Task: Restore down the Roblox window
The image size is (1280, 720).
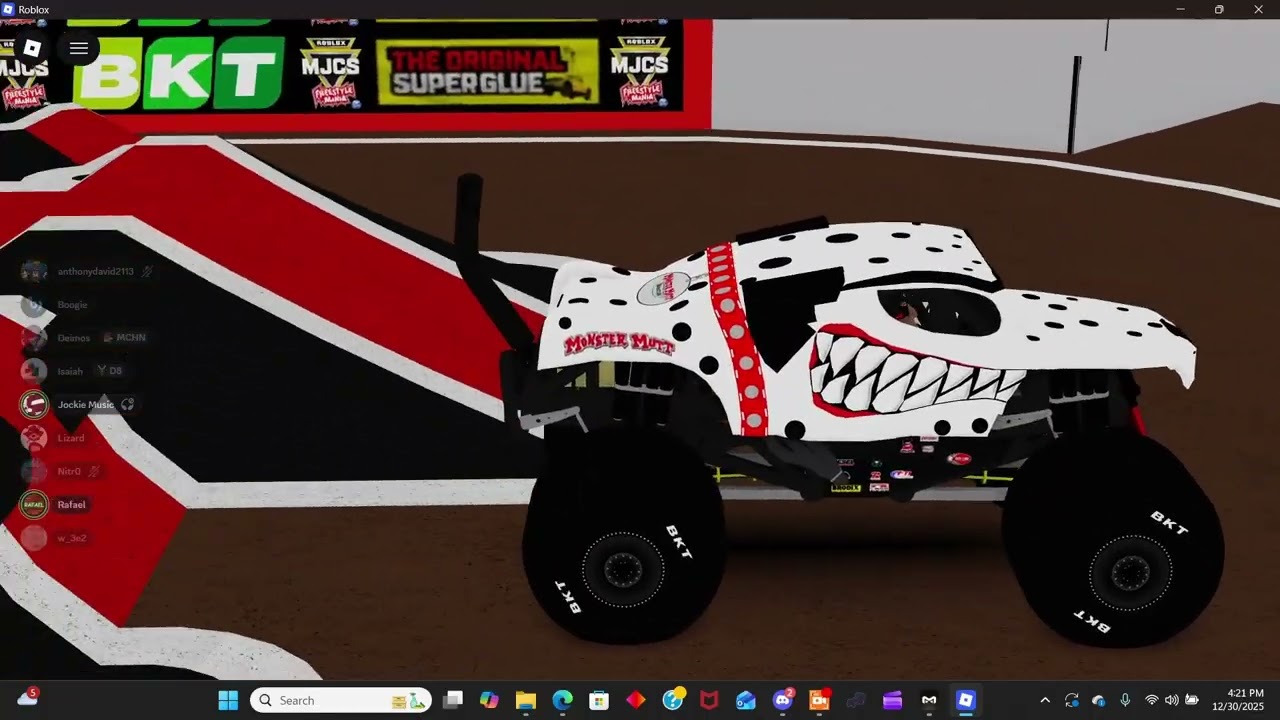Action: pyautogui.click(x=1219, y=9)
